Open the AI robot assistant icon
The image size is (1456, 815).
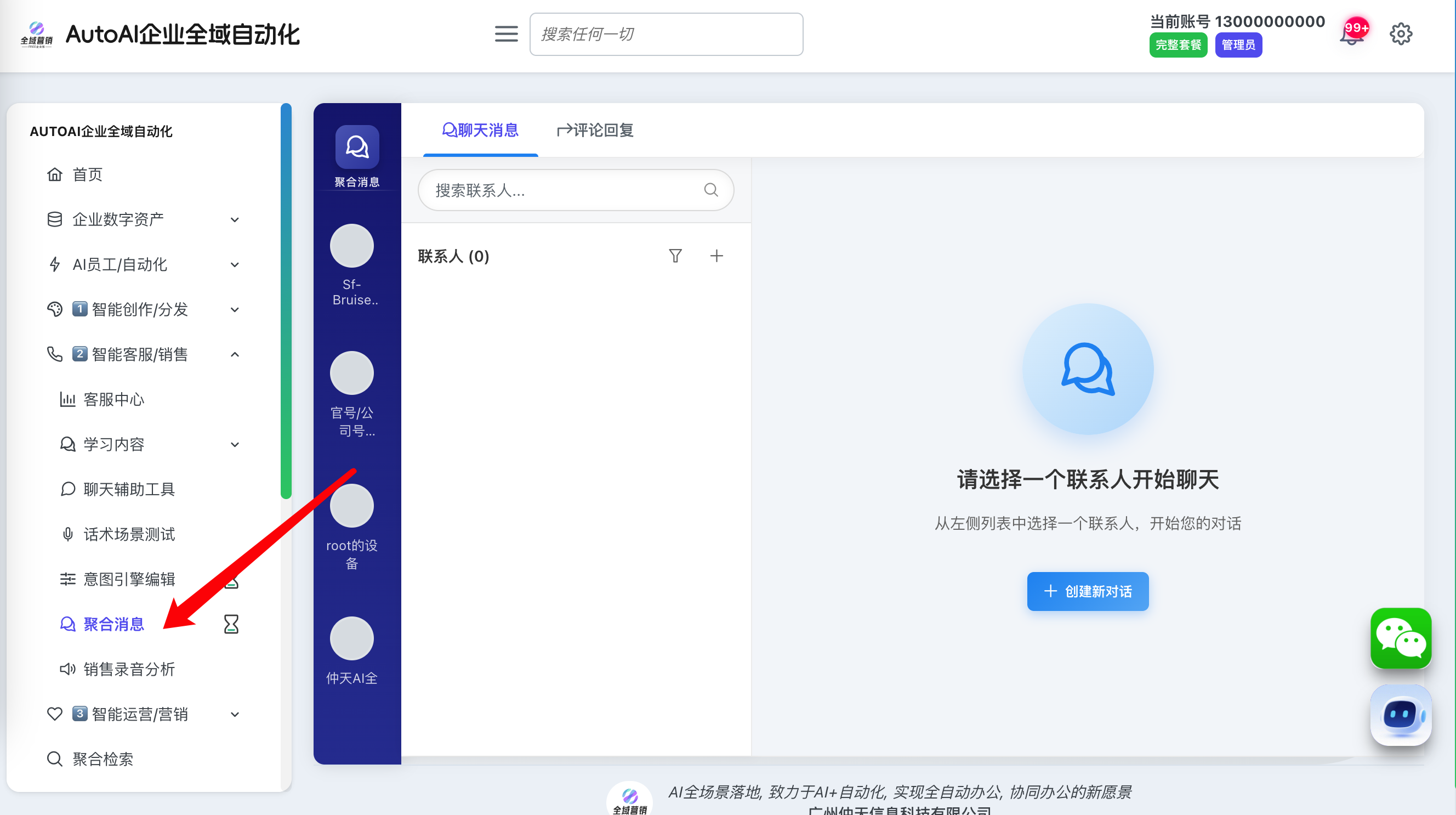[1400, 715]
